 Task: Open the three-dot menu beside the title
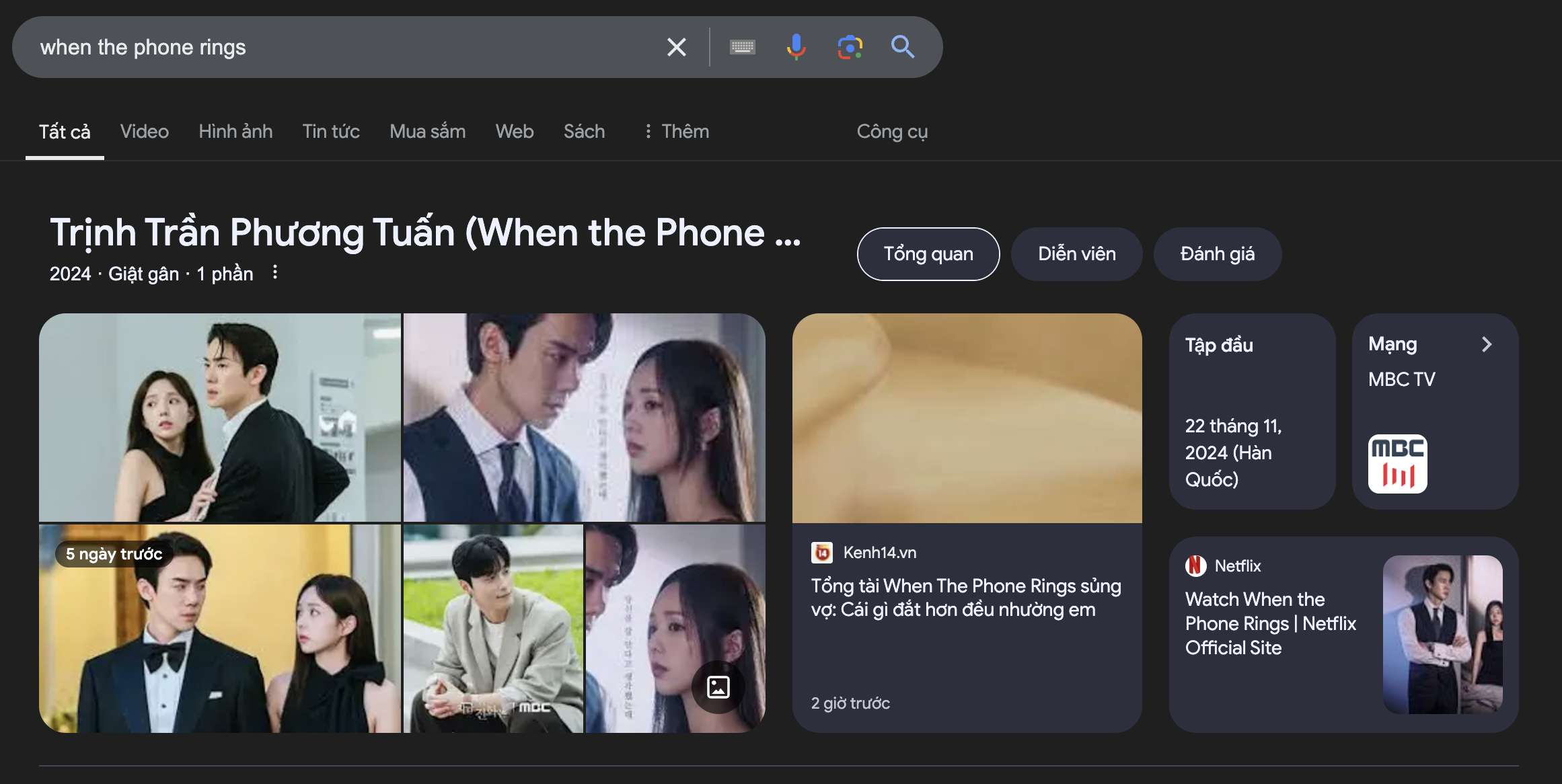274,272
